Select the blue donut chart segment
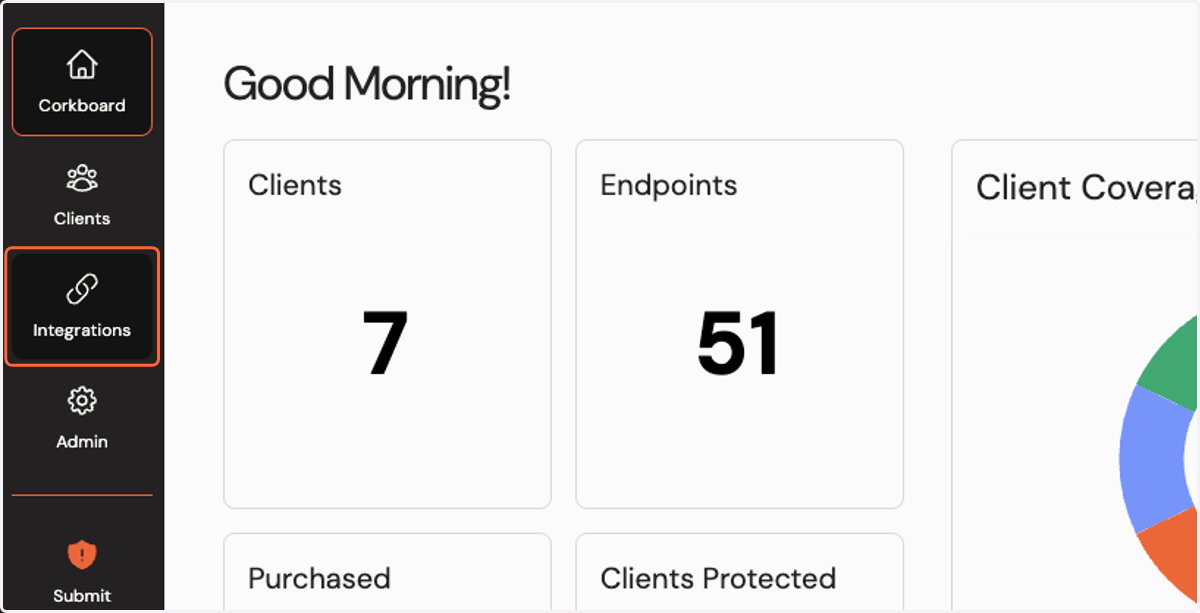This screenshot has height=613, width=1200. (x=1151, y=459)
